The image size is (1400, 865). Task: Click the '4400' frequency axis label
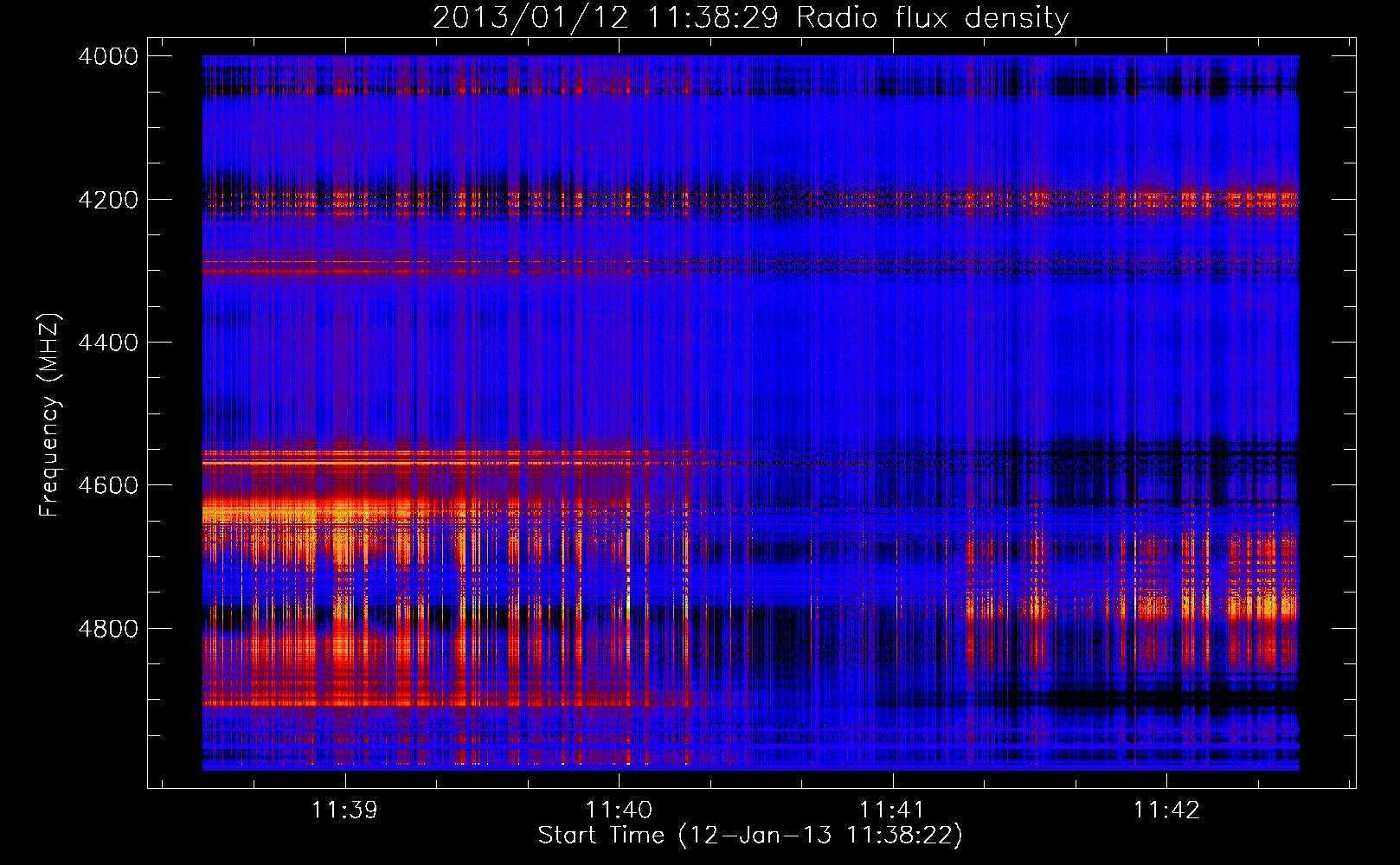(108, 343)
